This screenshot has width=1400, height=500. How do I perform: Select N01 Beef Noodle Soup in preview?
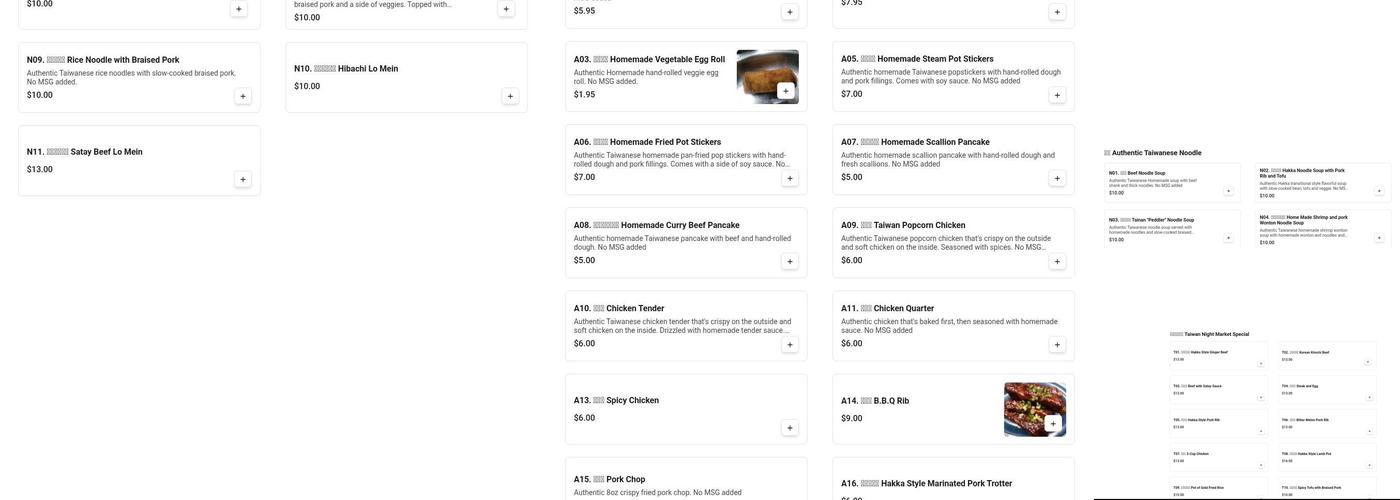click(x=1172, y=183)
